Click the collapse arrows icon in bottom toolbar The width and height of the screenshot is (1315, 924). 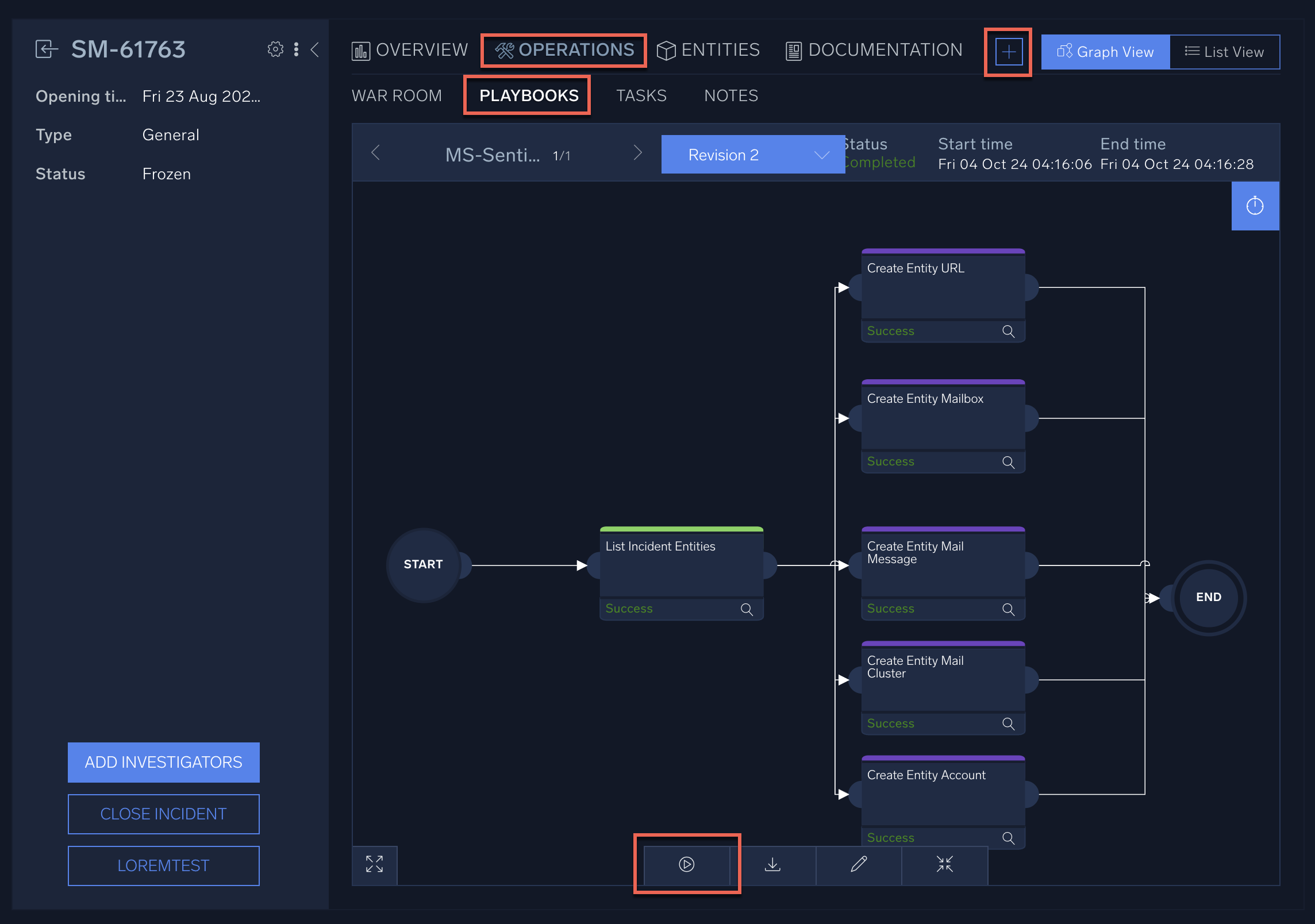944,864
